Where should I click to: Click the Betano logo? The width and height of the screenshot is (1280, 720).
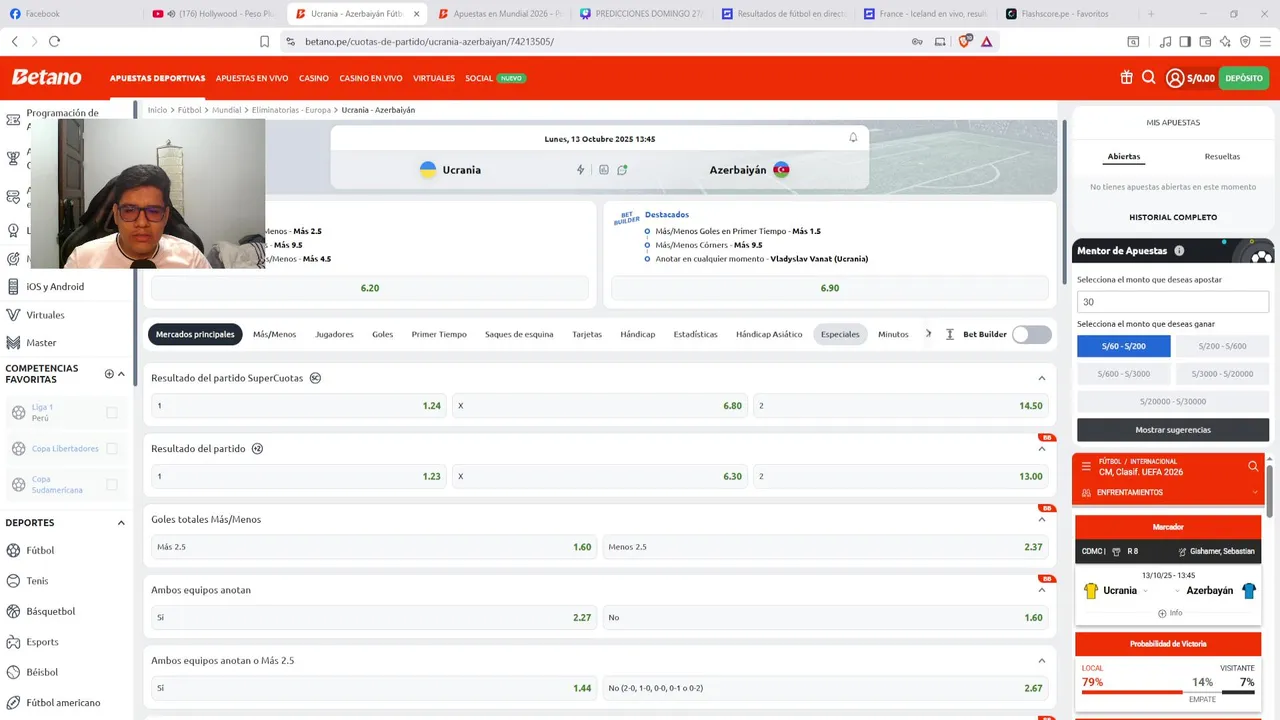point(46,77)
